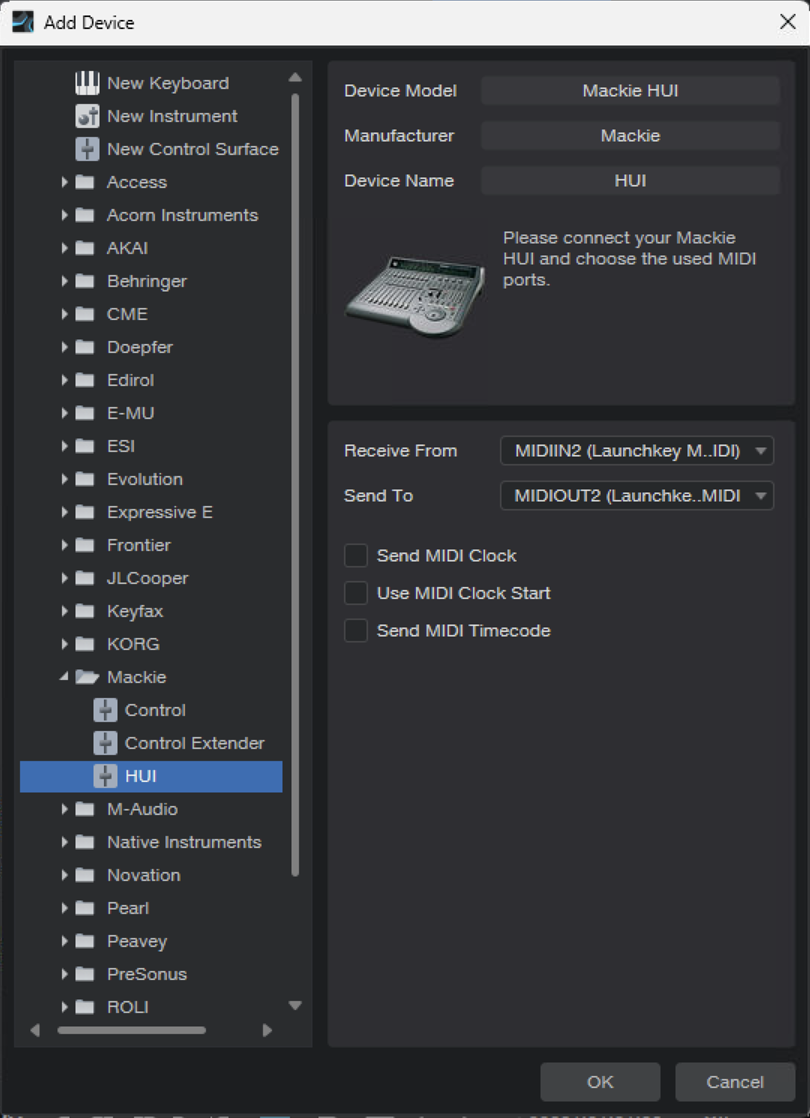Click the Access folder icon
Viewport: 810px width, 1118px height.
click(85, 182)
